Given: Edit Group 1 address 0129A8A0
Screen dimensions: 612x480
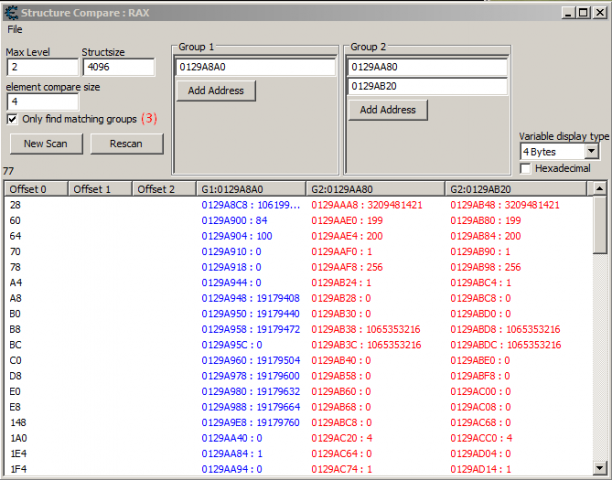Looking at the screenshot, I should point(256,67).
